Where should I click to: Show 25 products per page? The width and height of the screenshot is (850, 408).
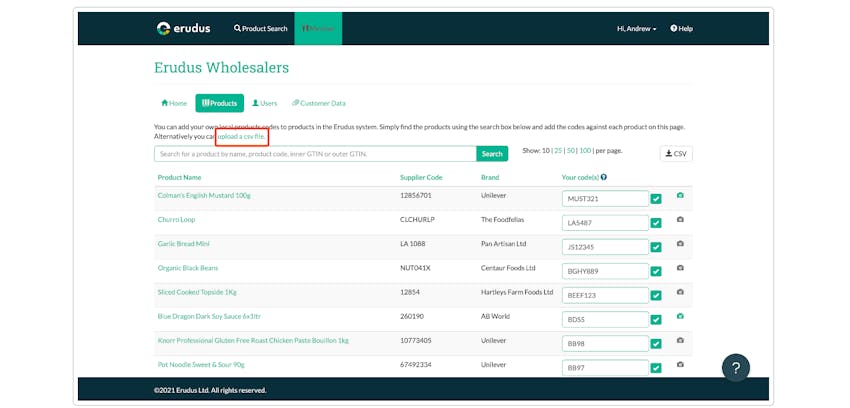558,151
